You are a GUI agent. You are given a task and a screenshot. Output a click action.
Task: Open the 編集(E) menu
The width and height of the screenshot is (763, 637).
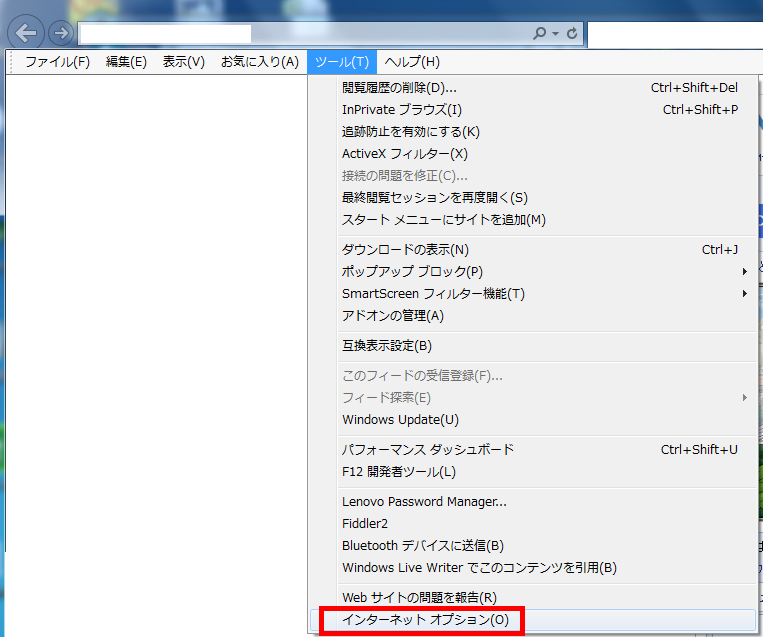(x=126, y=62)
